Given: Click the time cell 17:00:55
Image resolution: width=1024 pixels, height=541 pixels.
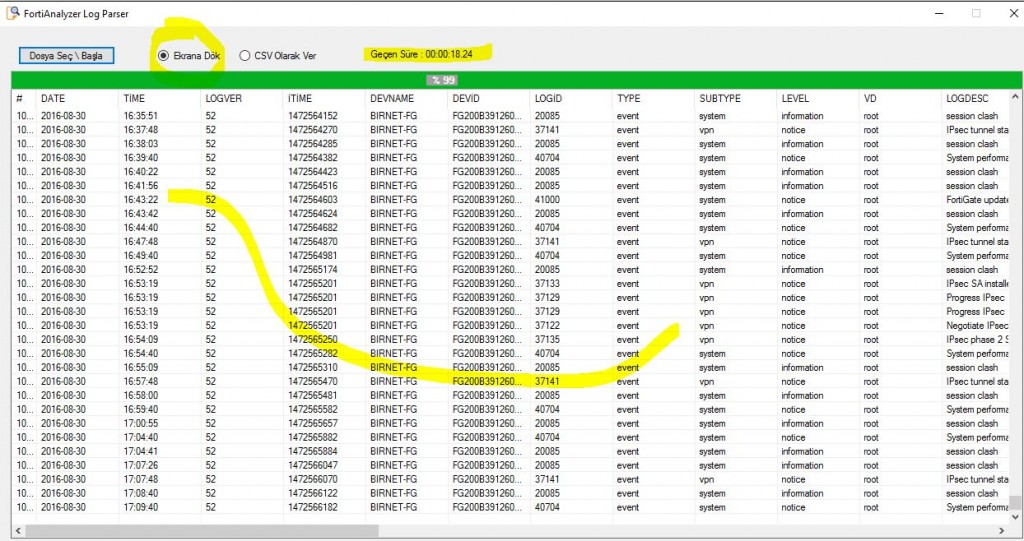Looking at the screenshot, I should (x=140, y=423).
